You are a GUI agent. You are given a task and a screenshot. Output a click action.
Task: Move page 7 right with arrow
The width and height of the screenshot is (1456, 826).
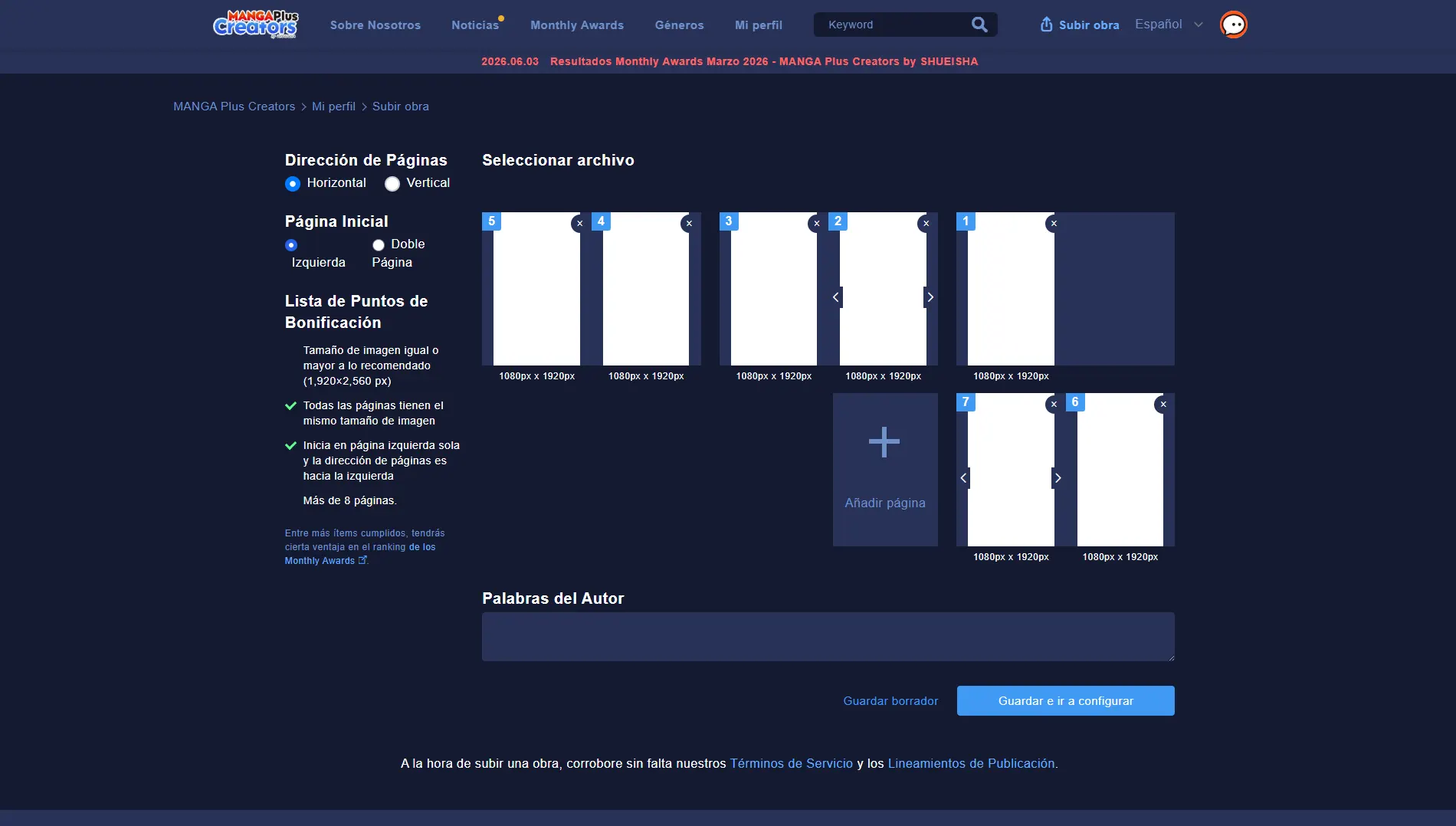pos(1058,478)
